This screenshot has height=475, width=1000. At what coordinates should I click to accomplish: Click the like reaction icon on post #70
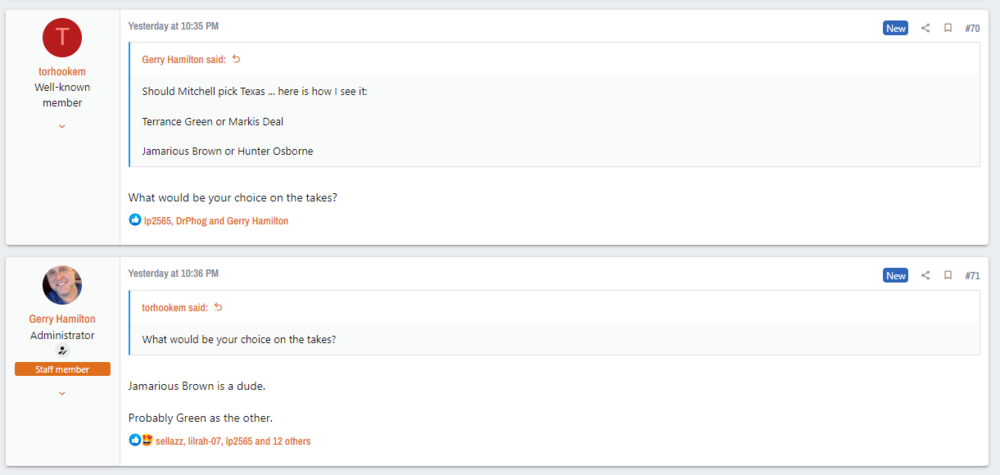point(135,220)
